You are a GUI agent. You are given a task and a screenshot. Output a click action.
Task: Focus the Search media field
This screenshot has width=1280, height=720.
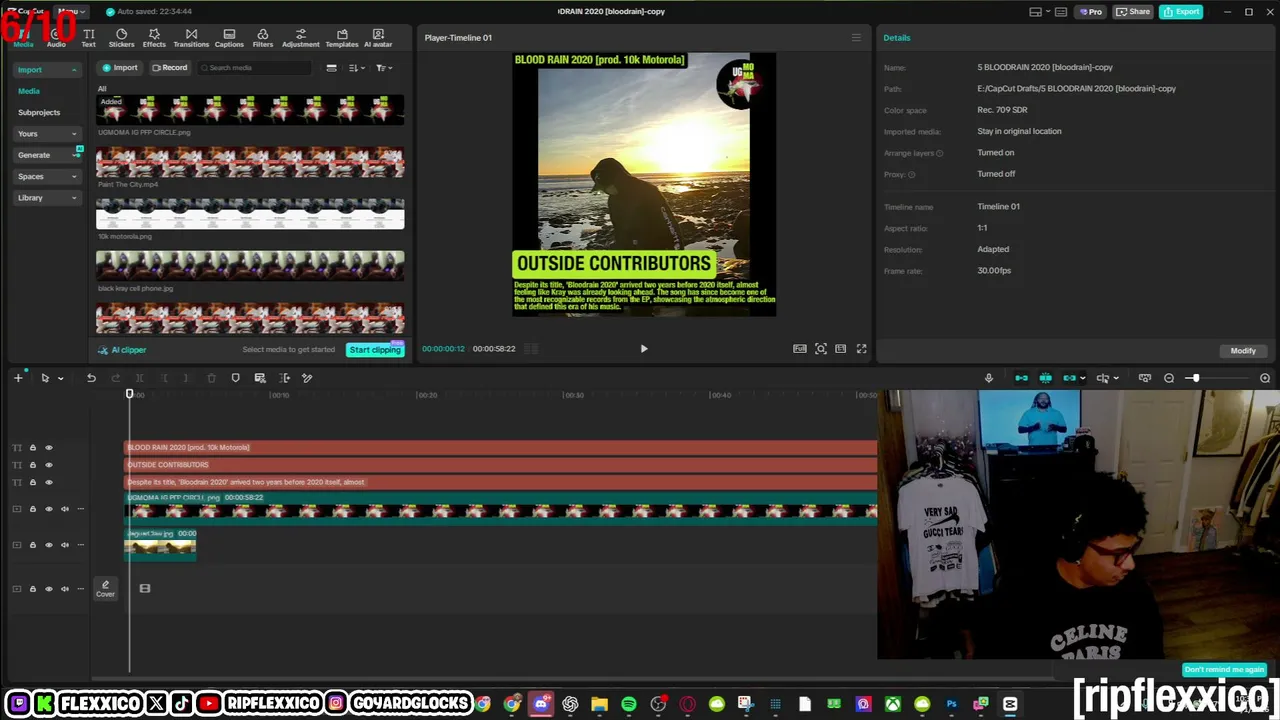[255, 68]
